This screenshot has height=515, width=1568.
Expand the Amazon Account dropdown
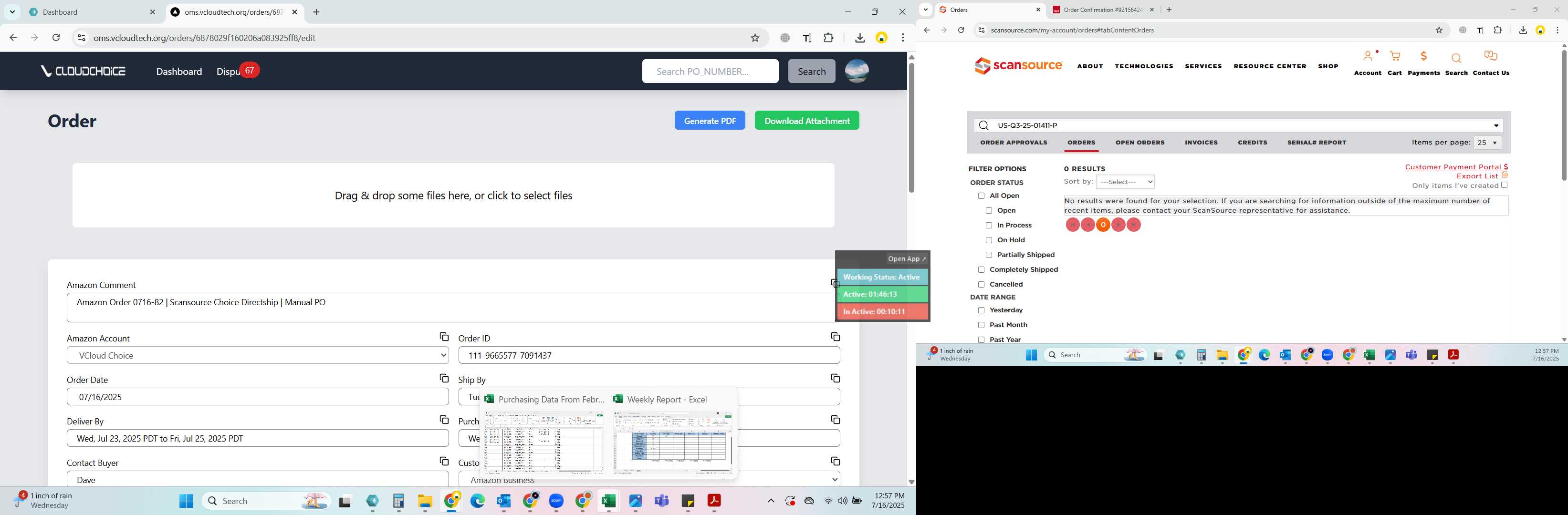click(258, 355)
